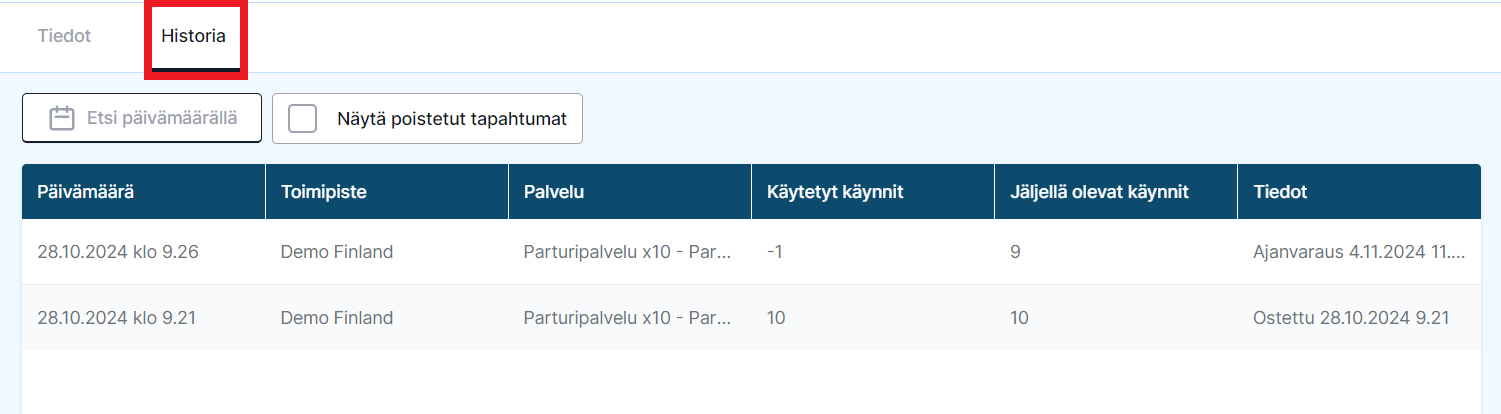The image size is (1501, 414).
Task: Select the 28.10.2024 klo 9.21 row
Action: [x=751, y=318]
